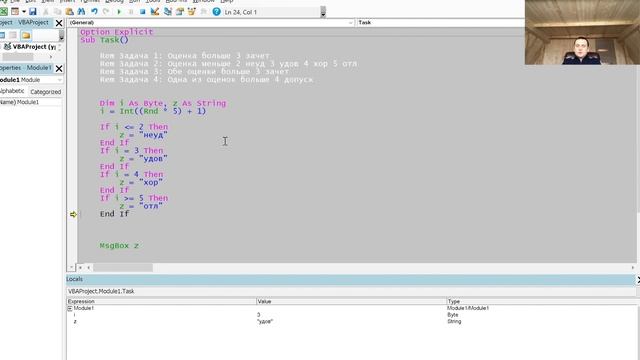Switch to the Categorized properties tab
This screenshot has width=640, height=360.
45,92
